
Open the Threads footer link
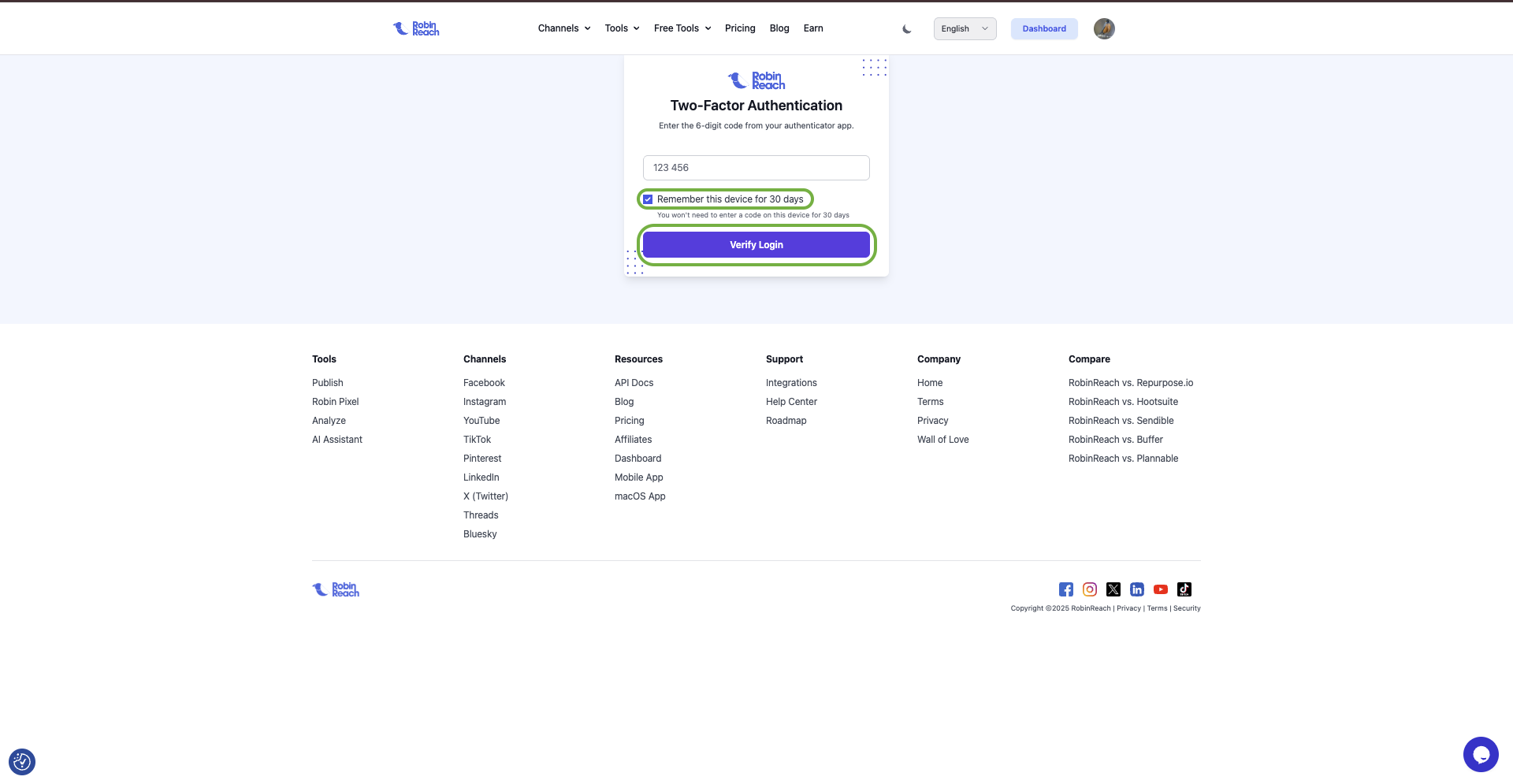click(x=481, y=515)
